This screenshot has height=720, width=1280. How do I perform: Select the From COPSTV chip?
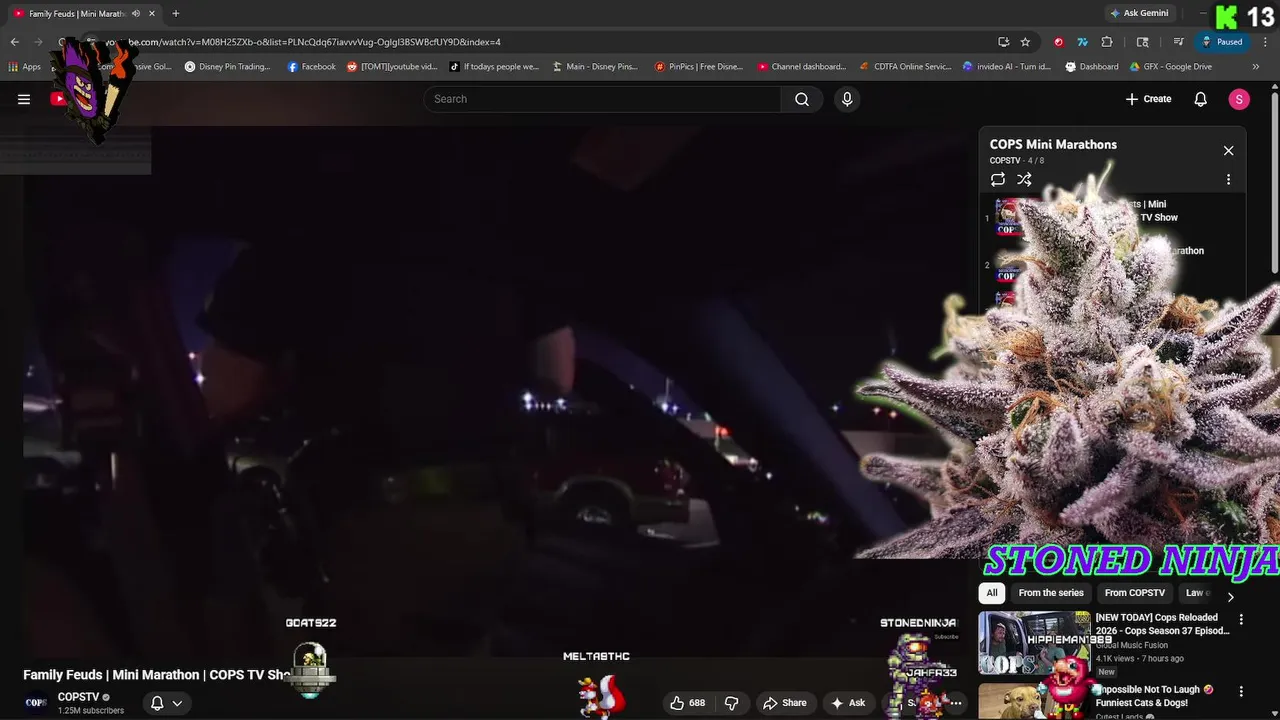pyautogui.click(x=1135, y=593)
